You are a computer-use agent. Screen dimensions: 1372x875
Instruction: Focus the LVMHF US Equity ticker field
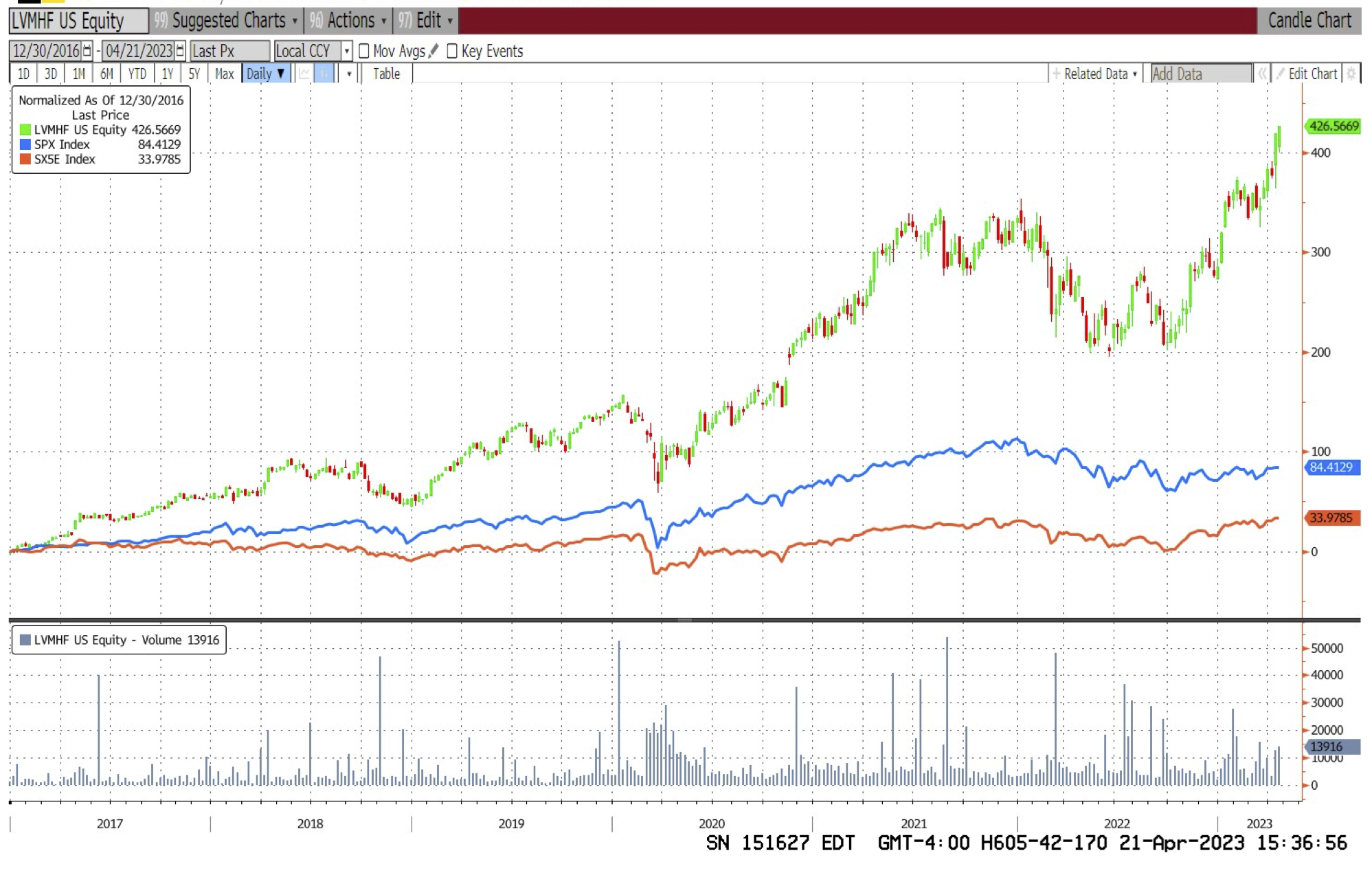pos(78,21)
